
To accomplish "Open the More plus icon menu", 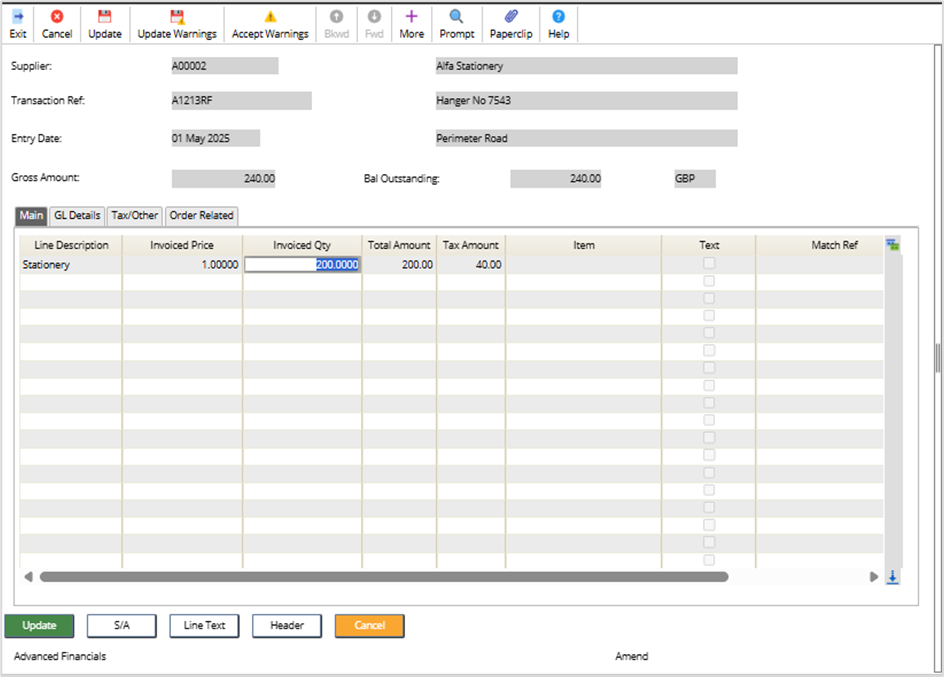I will [x=411, y=17].
